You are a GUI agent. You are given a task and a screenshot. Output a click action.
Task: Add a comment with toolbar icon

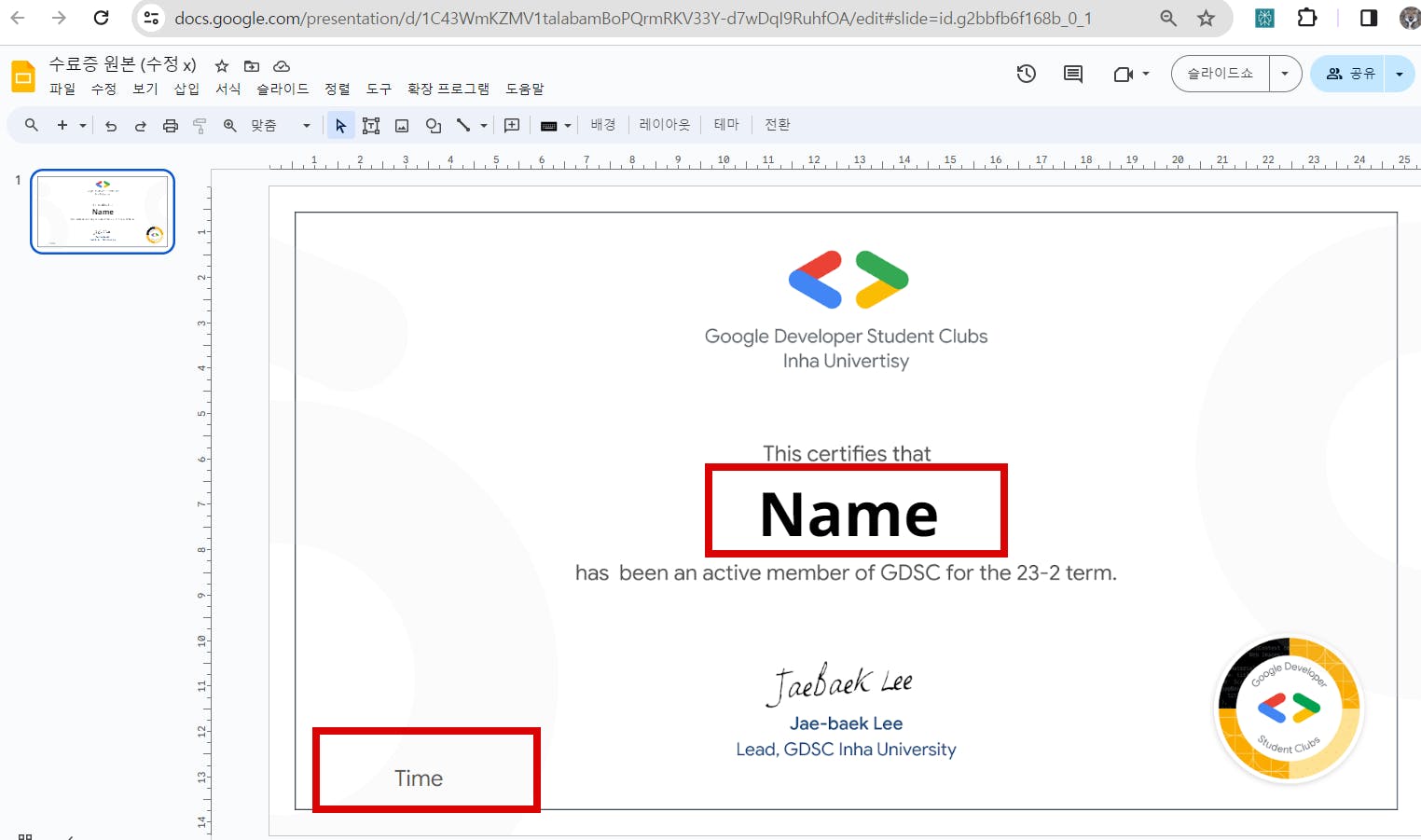click(512, 126)
